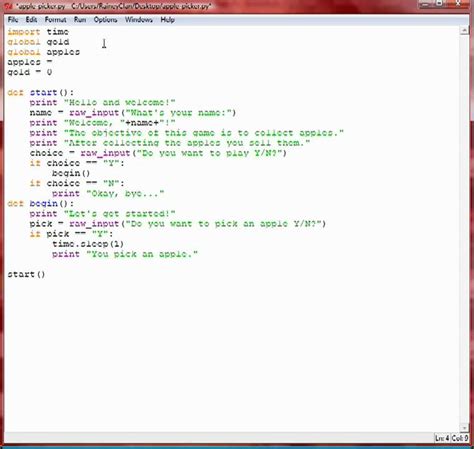
Task: Click the Ln 4 status indicator
Action: [x=442, y=438]
